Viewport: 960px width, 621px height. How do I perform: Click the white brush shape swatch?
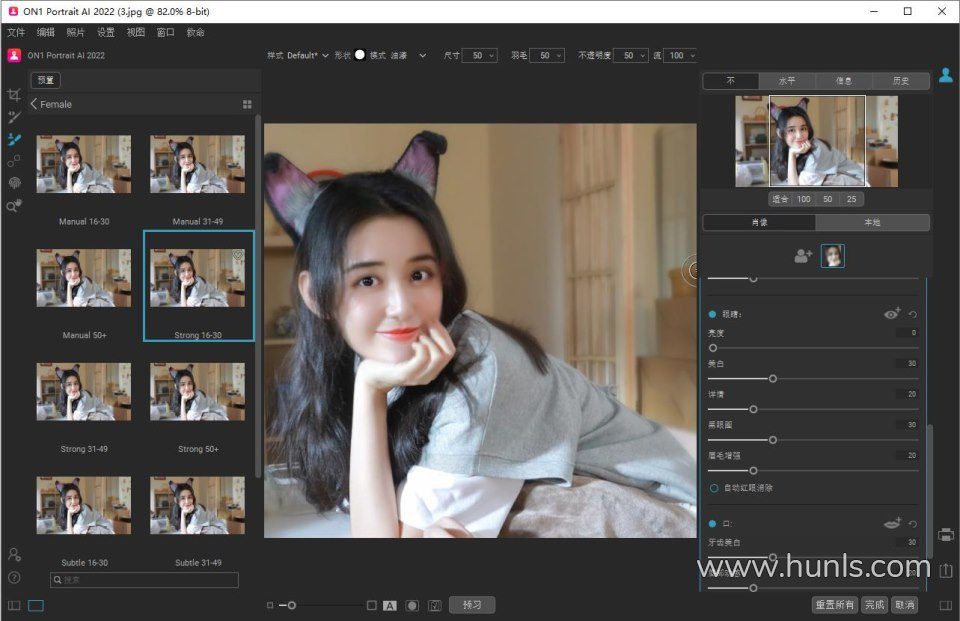pos(360,55)
